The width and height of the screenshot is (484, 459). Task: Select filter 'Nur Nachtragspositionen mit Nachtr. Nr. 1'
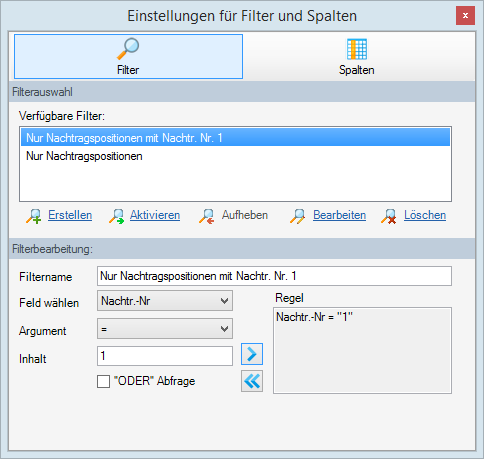pyautogui.click(x=235, y=138)
